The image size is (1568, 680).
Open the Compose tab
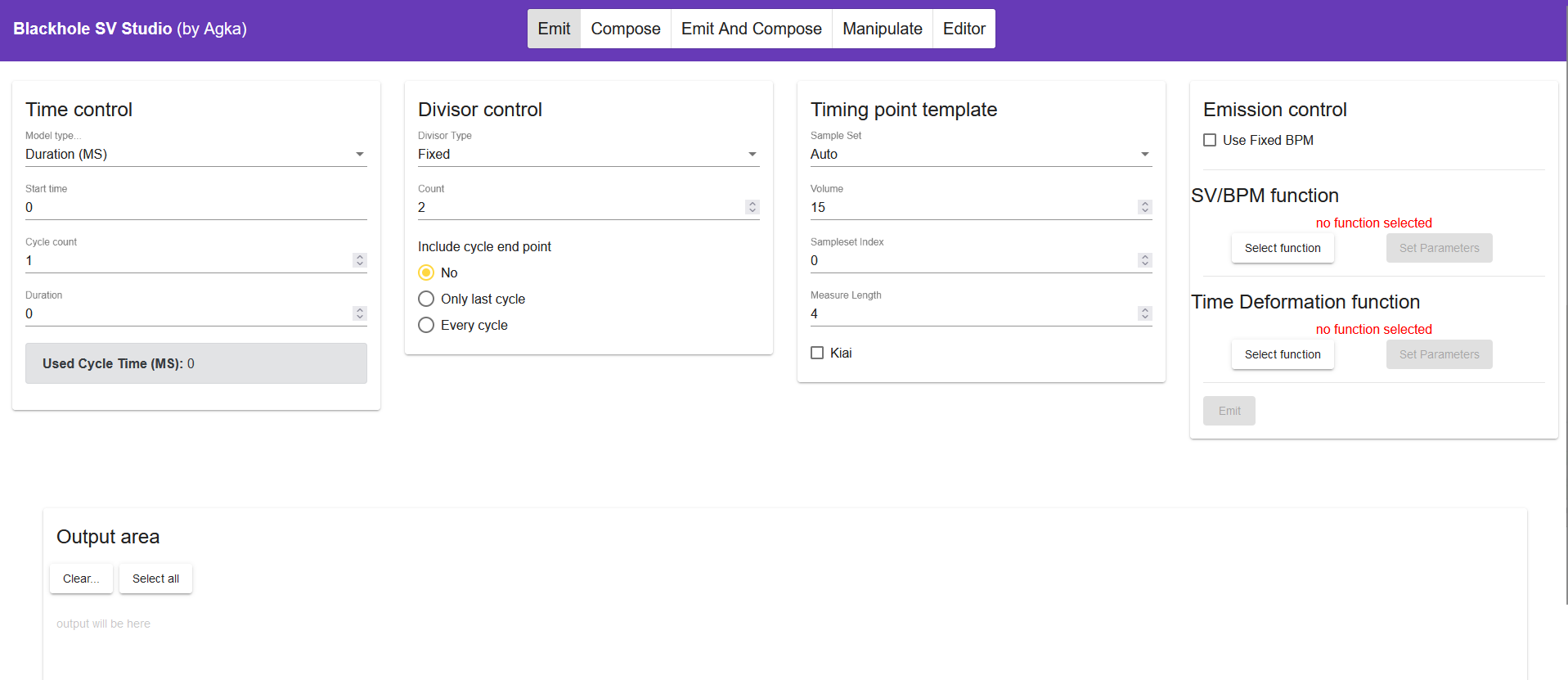coord(625,29)
